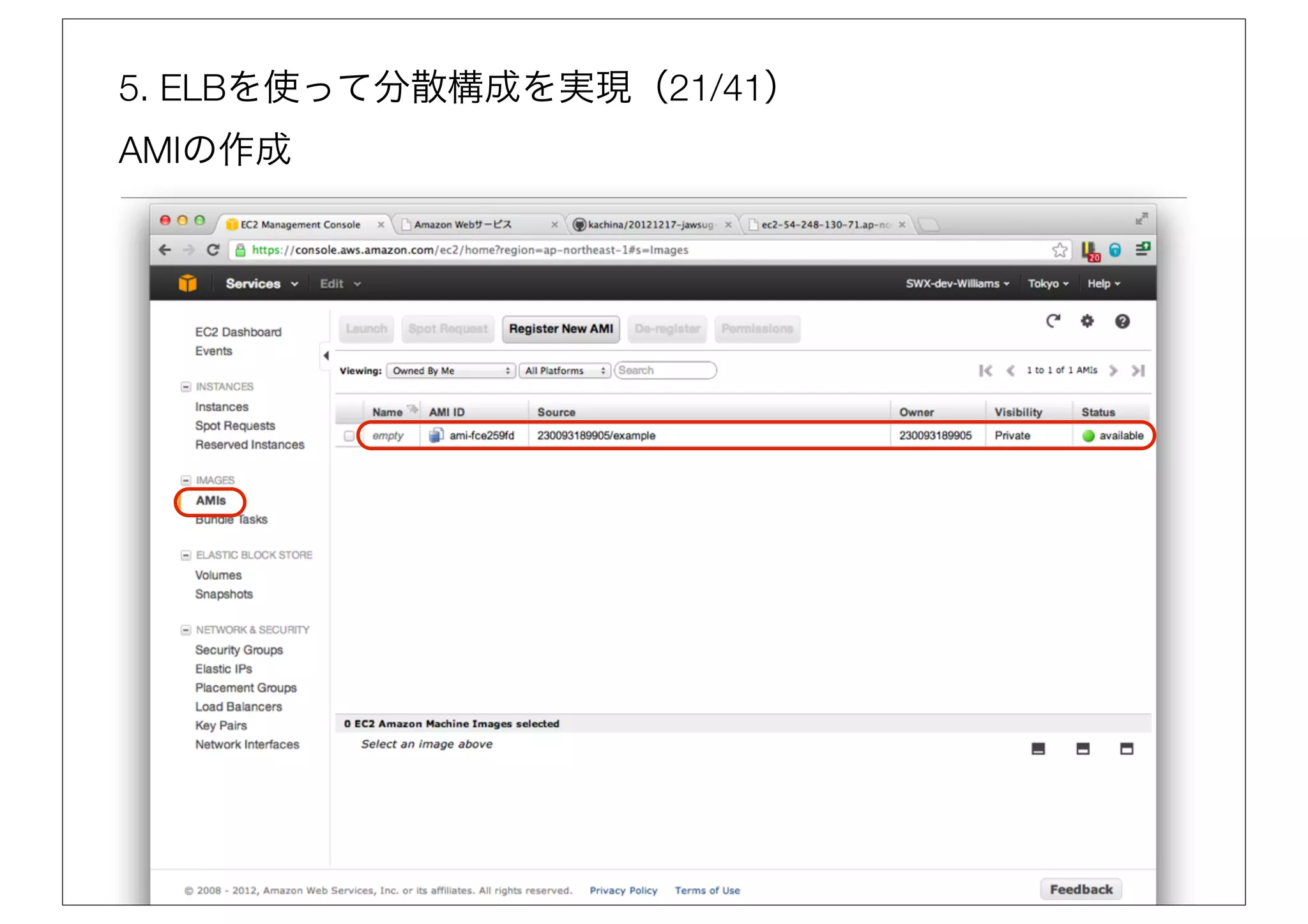The height and width of the screenshot is (924, 1308).
Task: Collapse the INSTANCES sidebar section
Action: (x=186, y=386)
